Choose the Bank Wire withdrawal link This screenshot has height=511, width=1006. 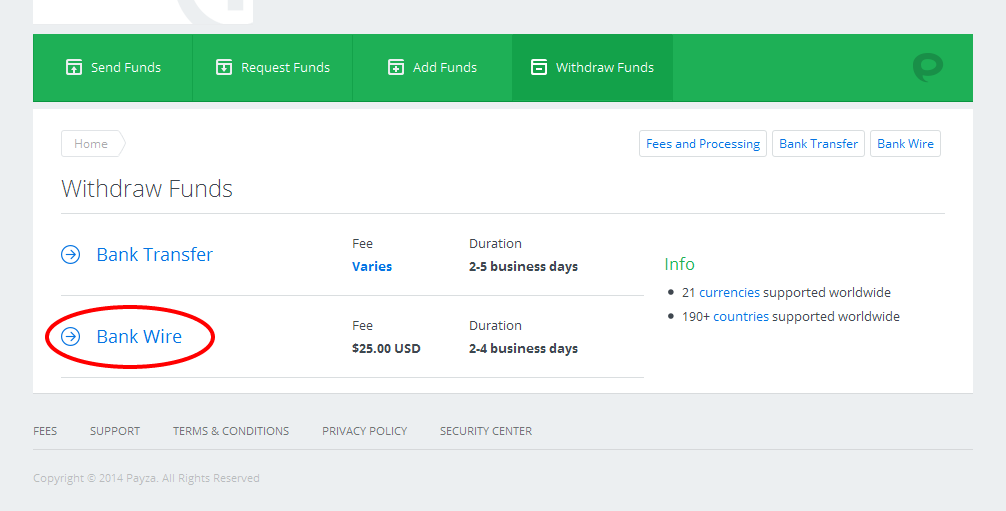[139, 336]
